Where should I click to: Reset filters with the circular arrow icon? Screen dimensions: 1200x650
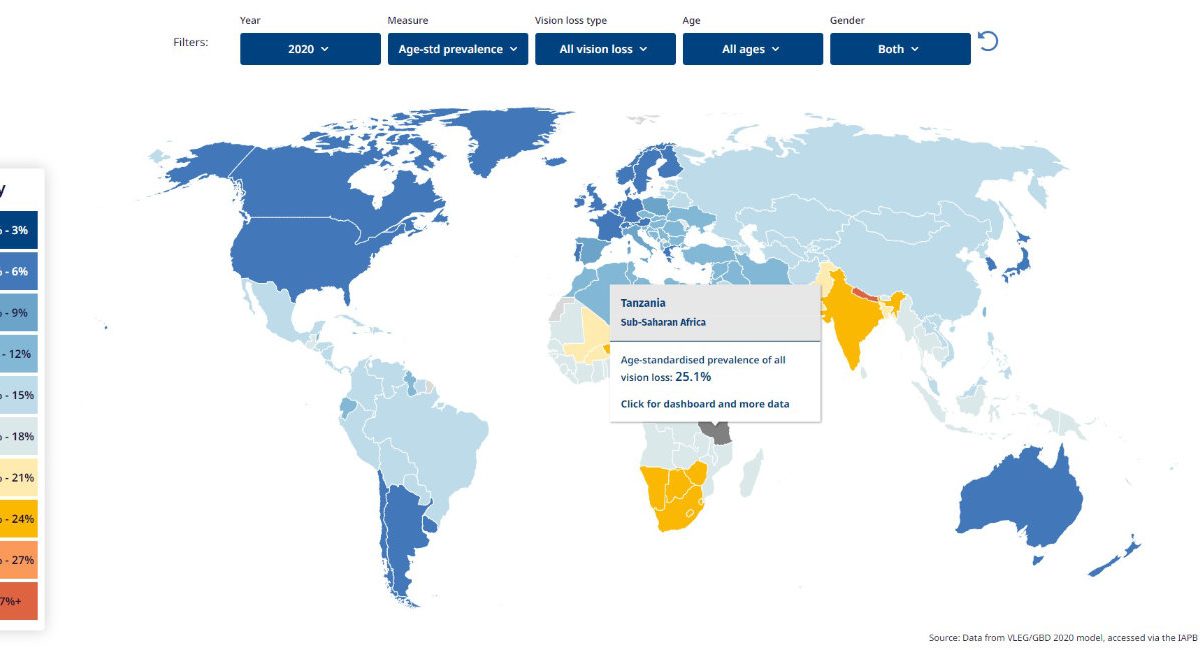click(988, 41)
